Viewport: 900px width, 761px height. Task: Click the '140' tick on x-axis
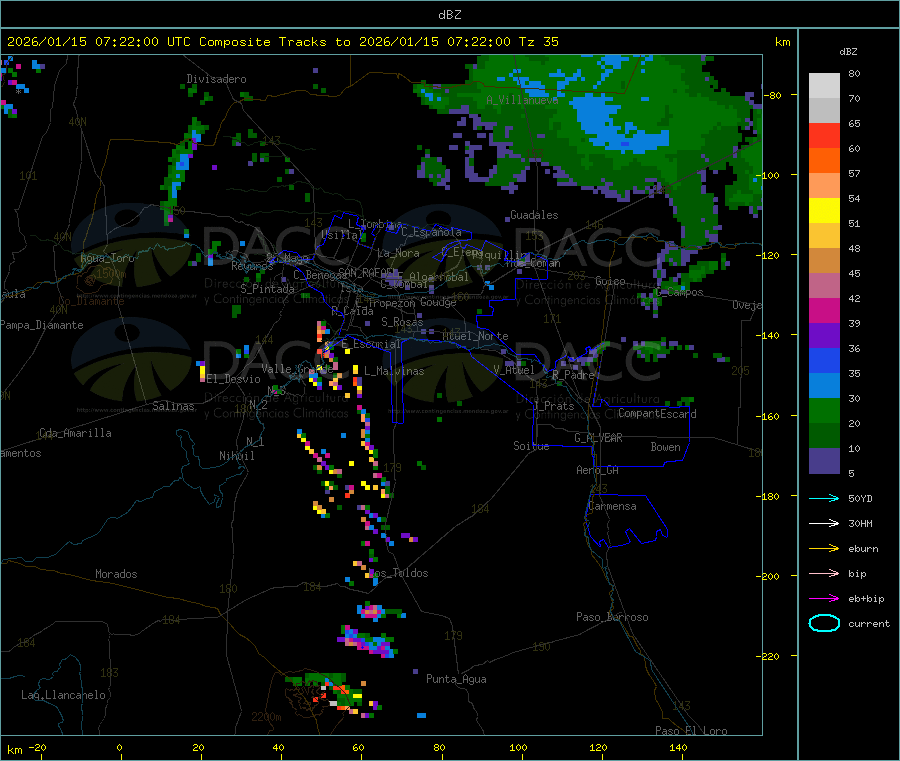678,747
